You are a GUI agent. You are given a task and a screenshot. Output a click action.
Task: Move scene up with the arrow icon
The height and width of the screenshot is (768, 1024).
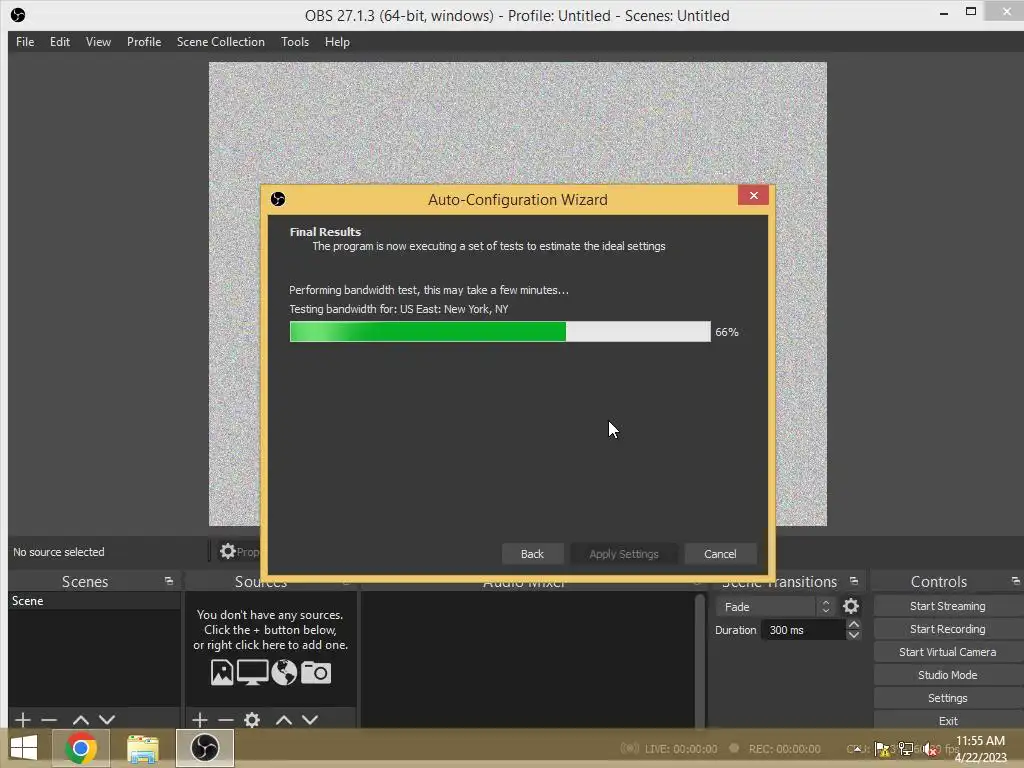coord(80,720)
